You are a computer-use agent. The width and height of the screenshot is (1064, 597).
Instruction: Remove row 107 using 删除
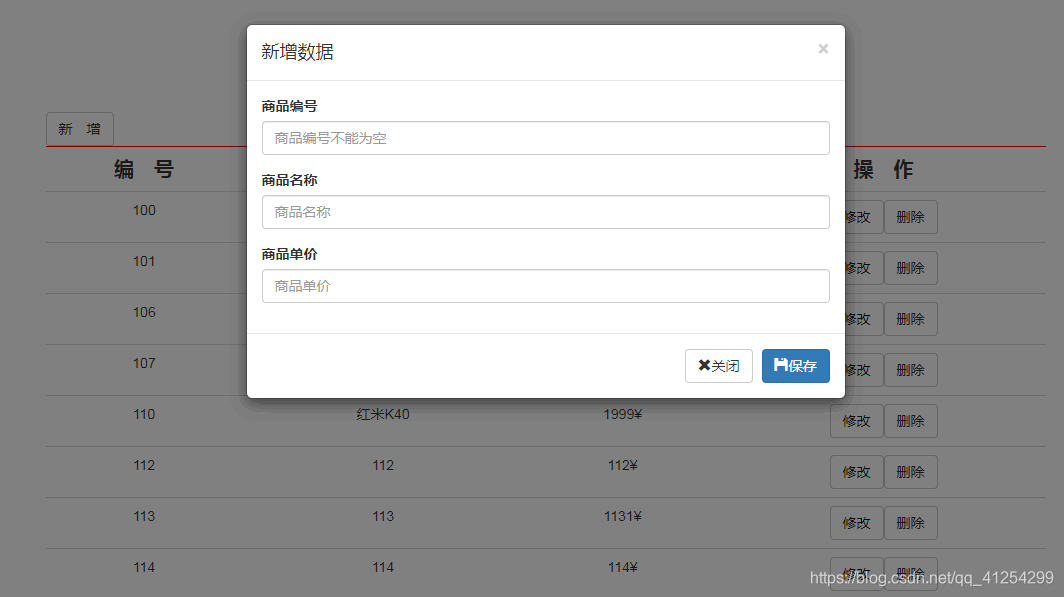pos(911,370)
